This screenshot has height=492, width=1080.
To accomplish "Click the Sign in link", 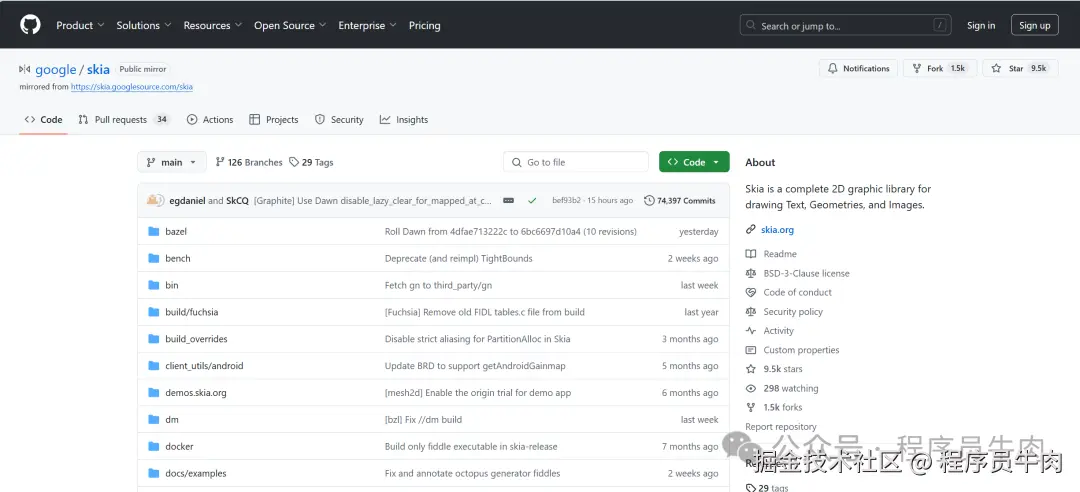I will pyautogui.click(x=981, y=25).
